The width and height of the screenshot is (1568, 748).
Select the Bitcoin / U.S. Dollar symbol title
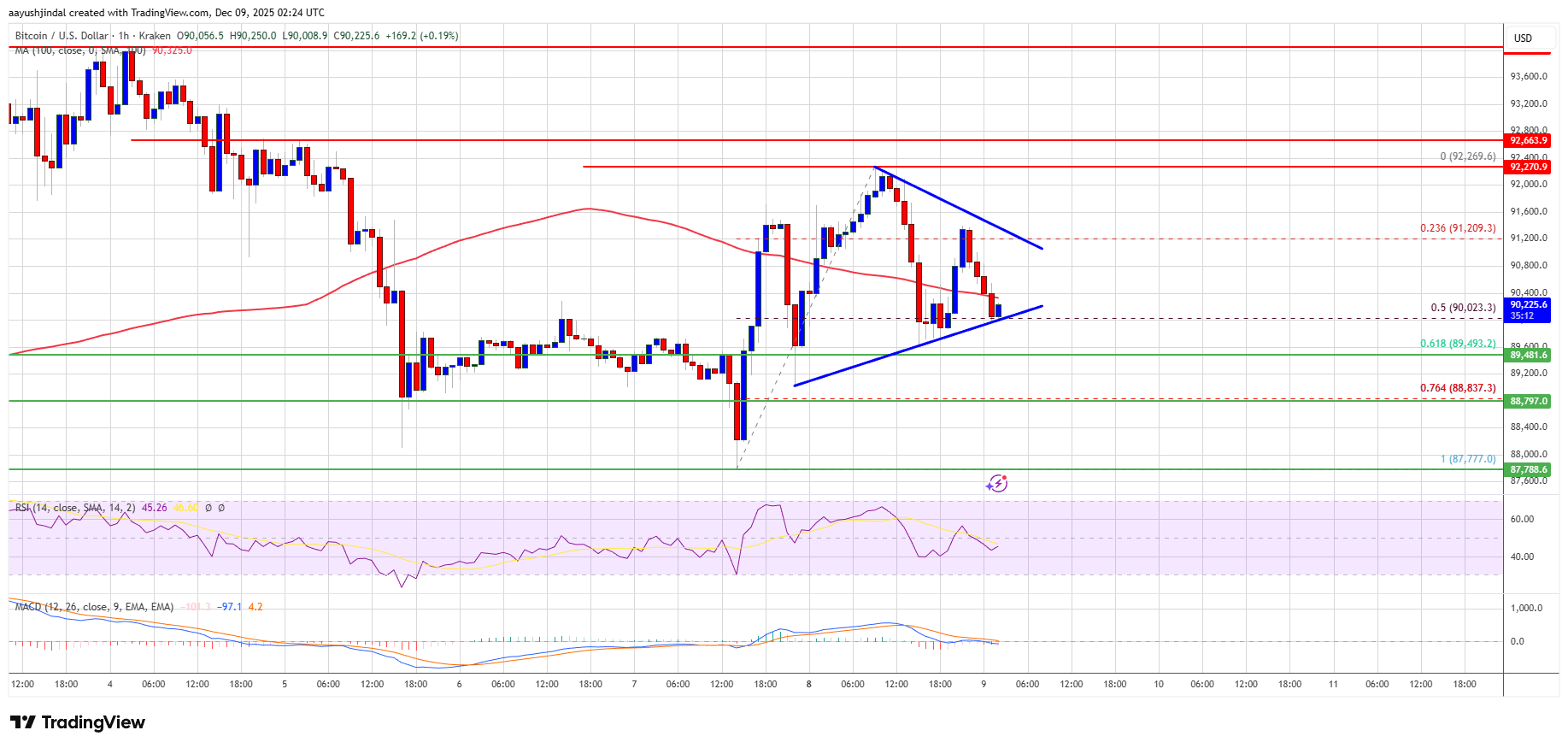click(x=62, y=36)
